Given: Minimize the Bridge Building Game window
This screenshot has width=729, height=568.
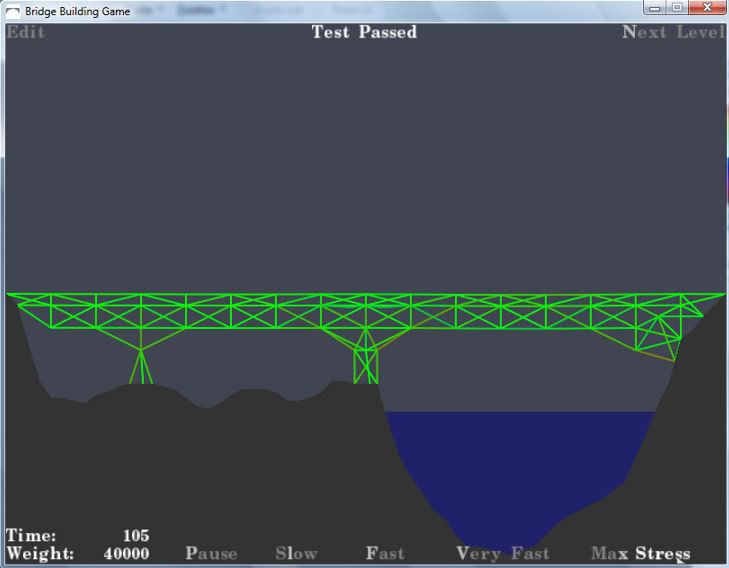Looking at the screenshot, I should click(x=655, y=7).
